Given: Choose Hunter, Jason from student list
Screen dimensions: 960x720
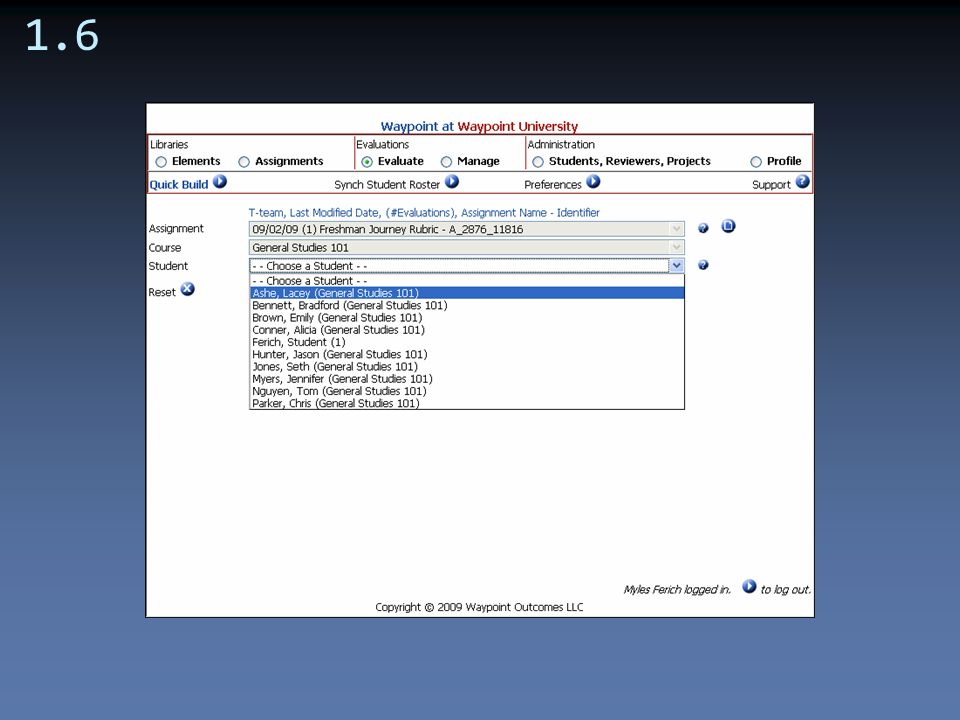Looking at the screenshot, I should (467, 354).
